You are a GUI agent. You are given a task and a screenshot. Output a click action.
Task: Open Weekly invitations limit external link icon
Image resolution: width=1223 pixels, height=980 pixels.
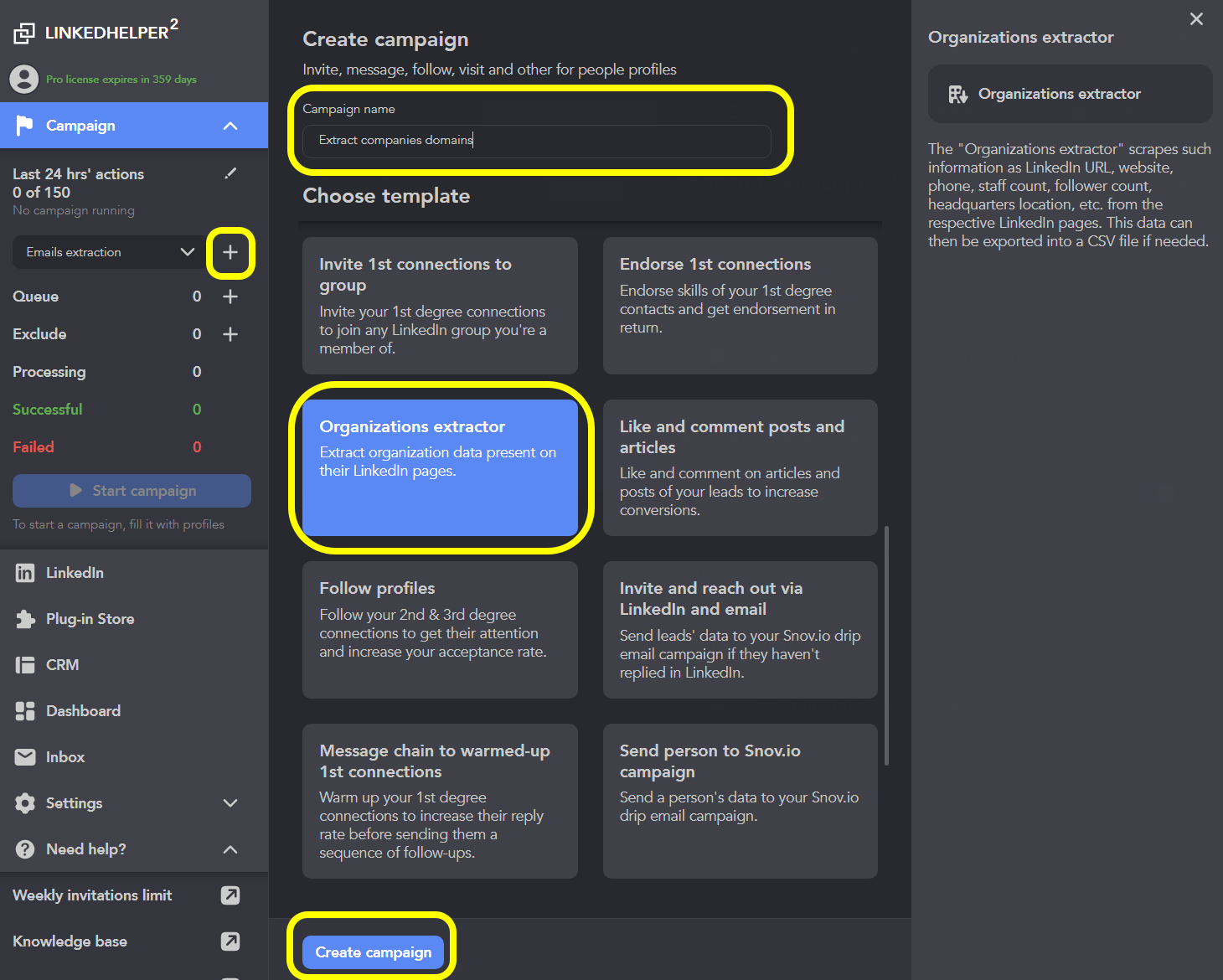click(x=230, y=895)
